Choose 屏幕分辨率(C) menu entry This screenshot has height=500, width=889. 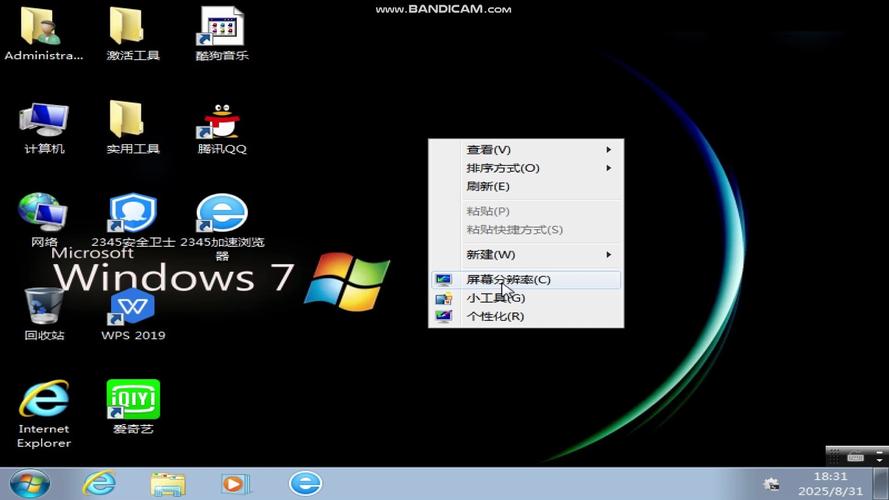coord(526,279)
